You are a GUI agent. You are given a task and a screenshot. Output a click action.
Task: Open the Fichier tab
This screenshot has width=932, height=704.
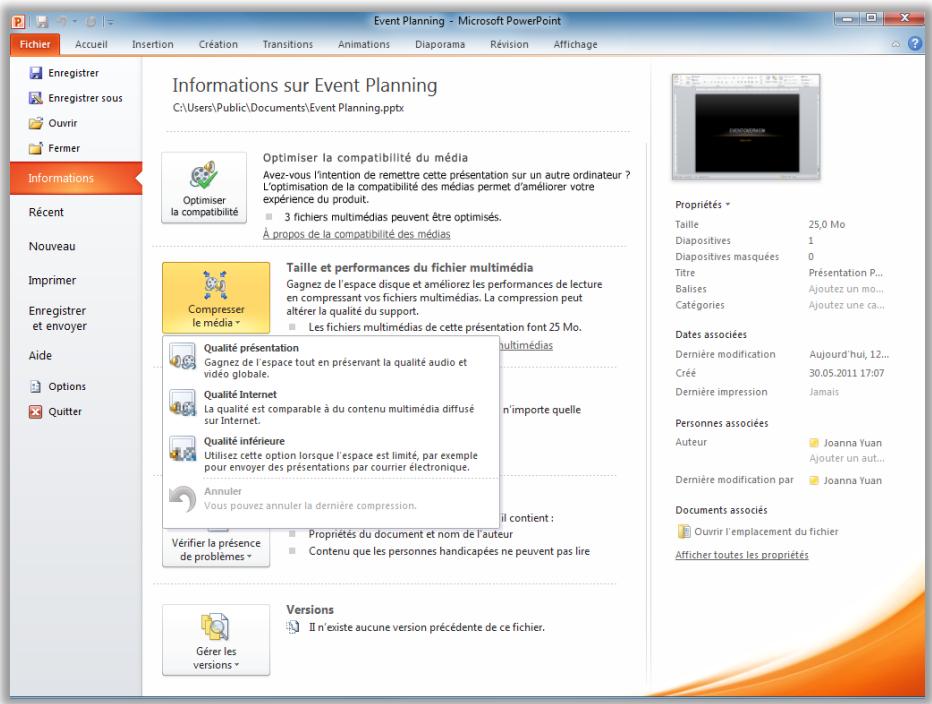click(35, 44)
